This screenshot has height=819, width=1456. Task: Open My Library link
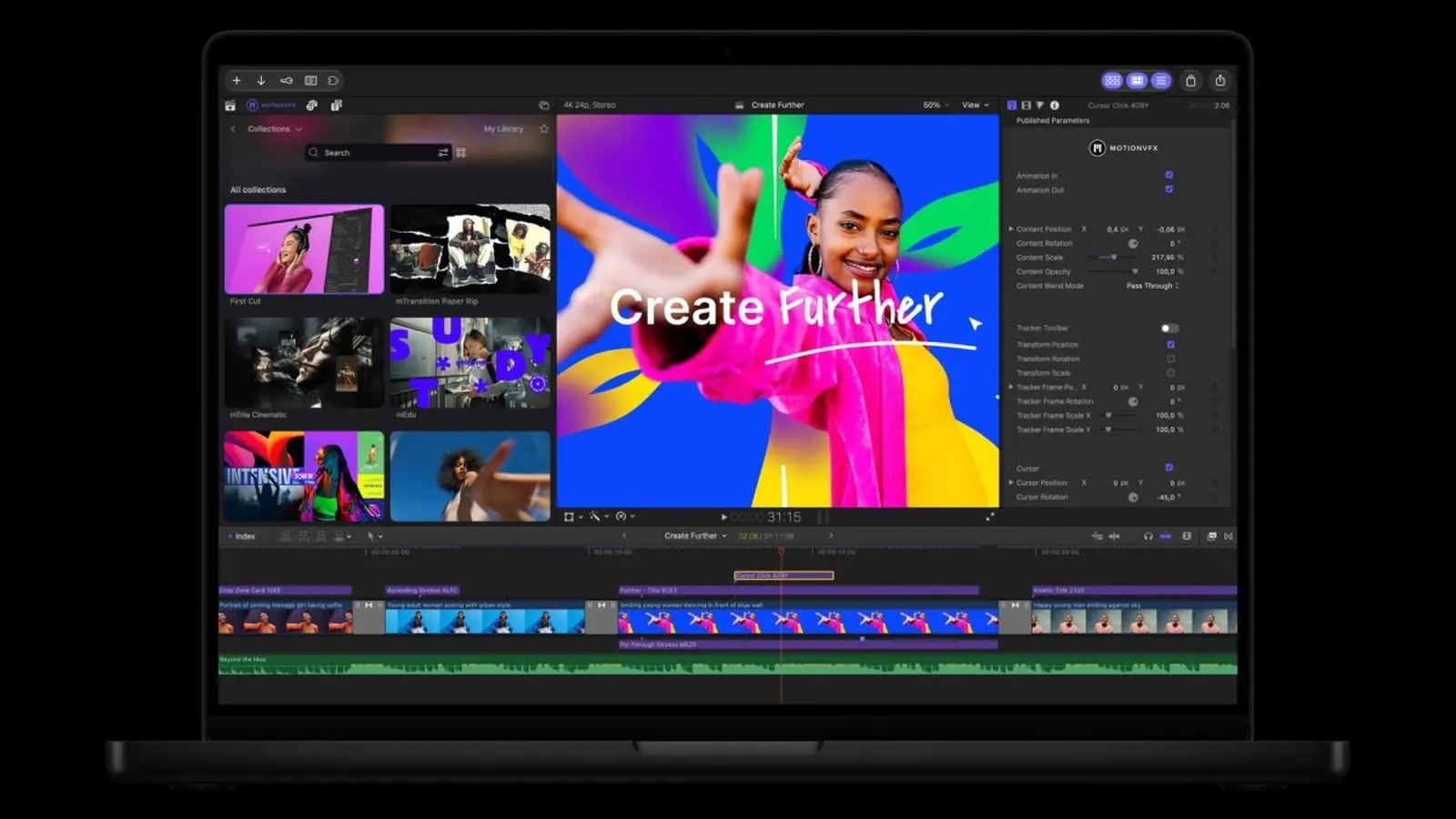(503, 129)
